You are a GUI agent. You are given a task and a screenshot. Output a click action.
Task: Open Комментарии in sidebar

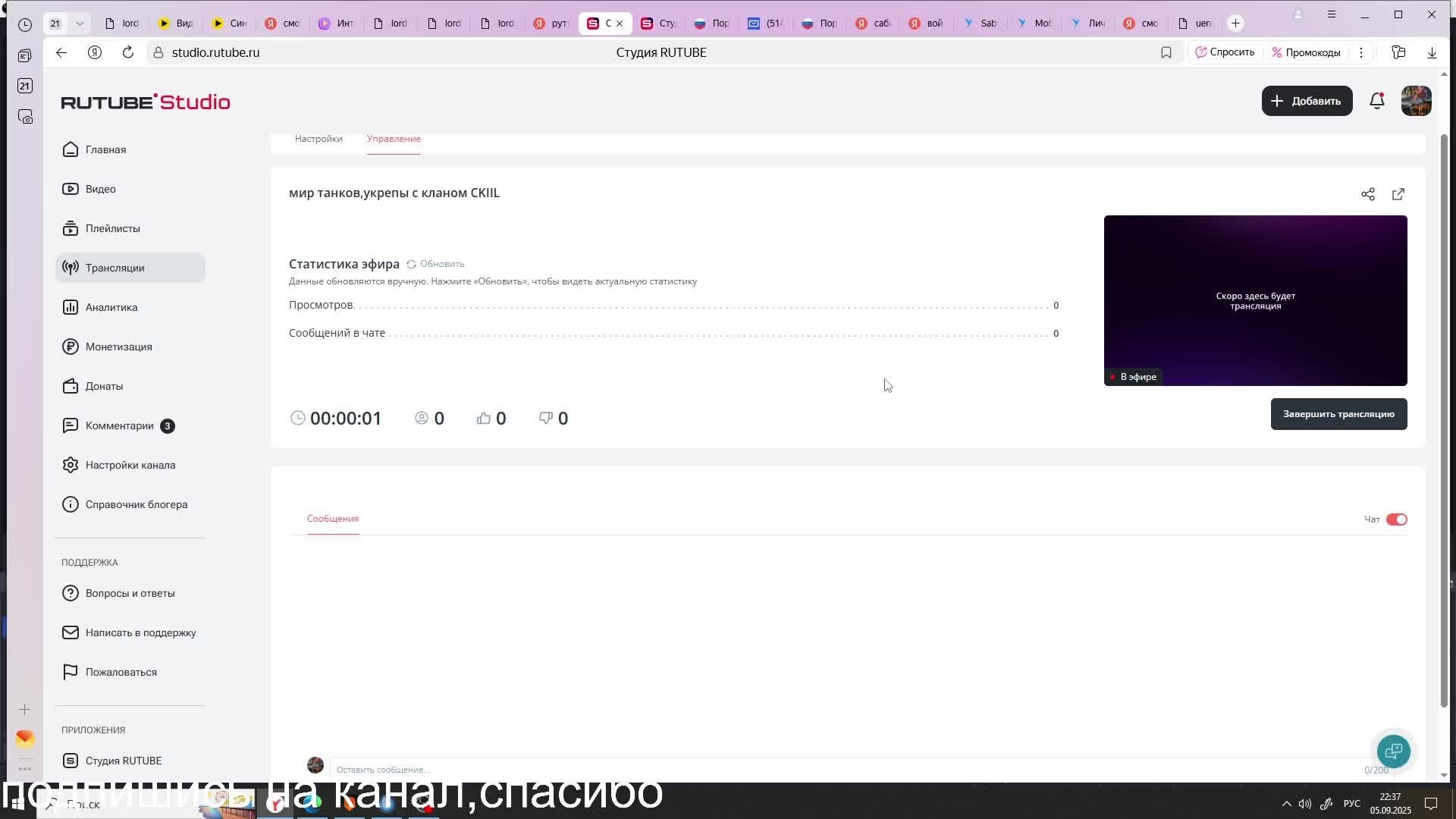119,425
